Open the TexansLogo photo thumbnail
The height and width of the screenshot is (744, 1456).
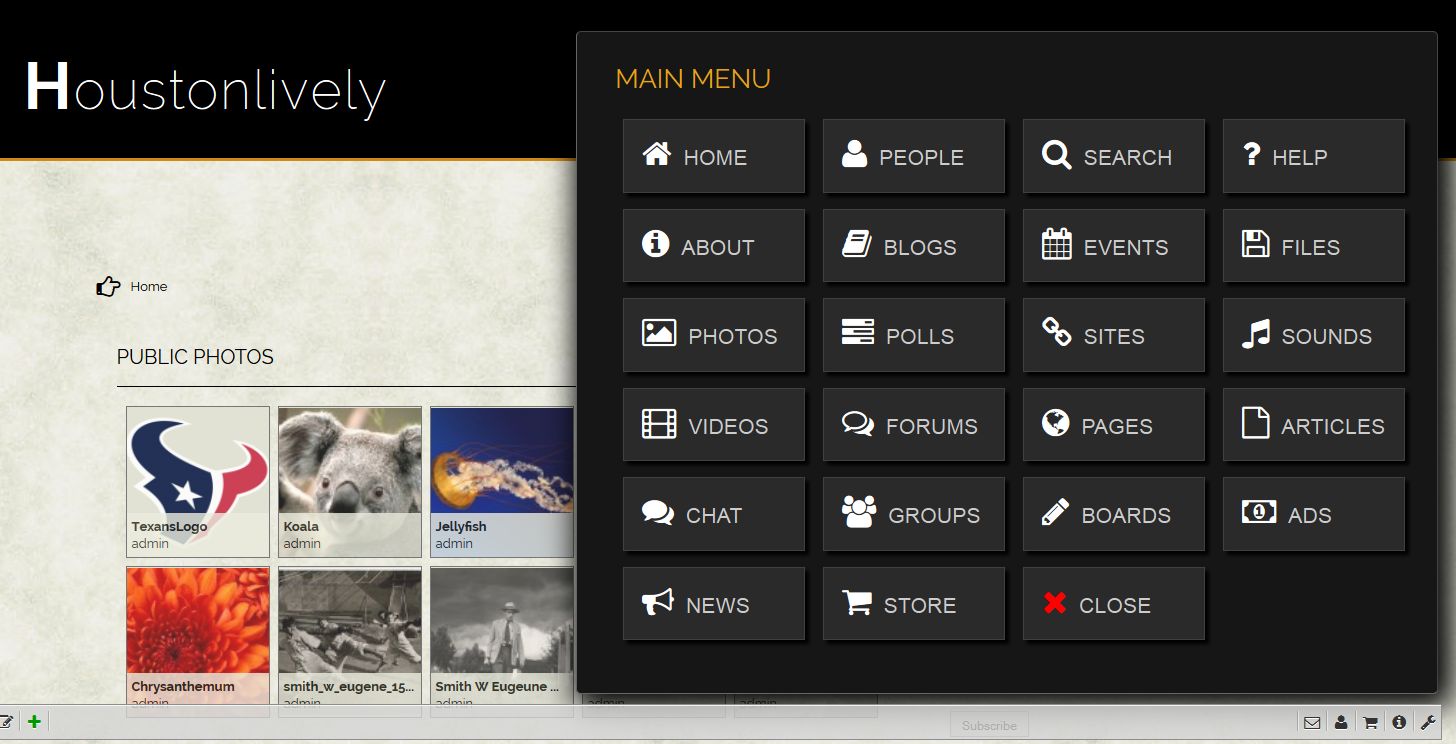198,482
